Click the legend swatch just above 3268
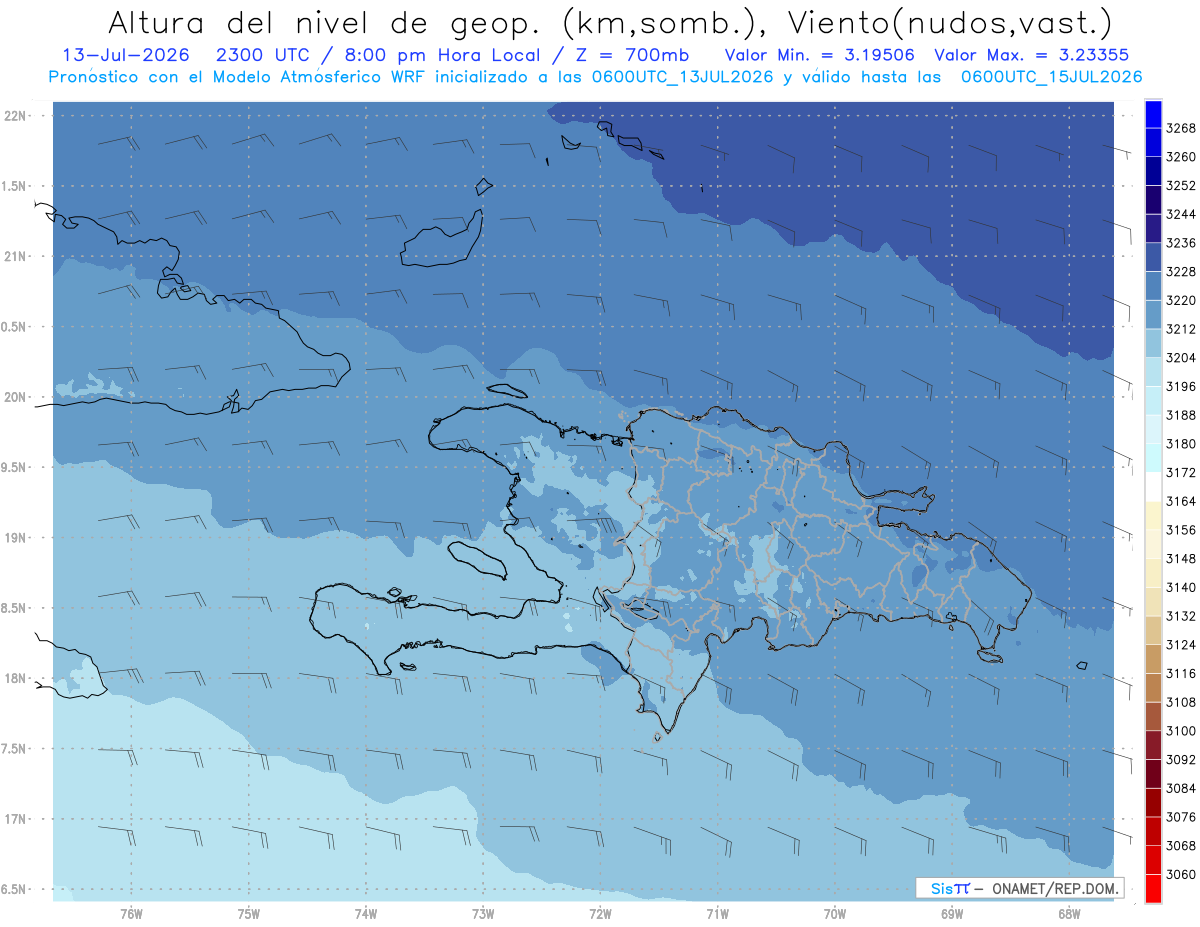The width and height of the screenshot is (1200, 927). (x=1153, y=114)
